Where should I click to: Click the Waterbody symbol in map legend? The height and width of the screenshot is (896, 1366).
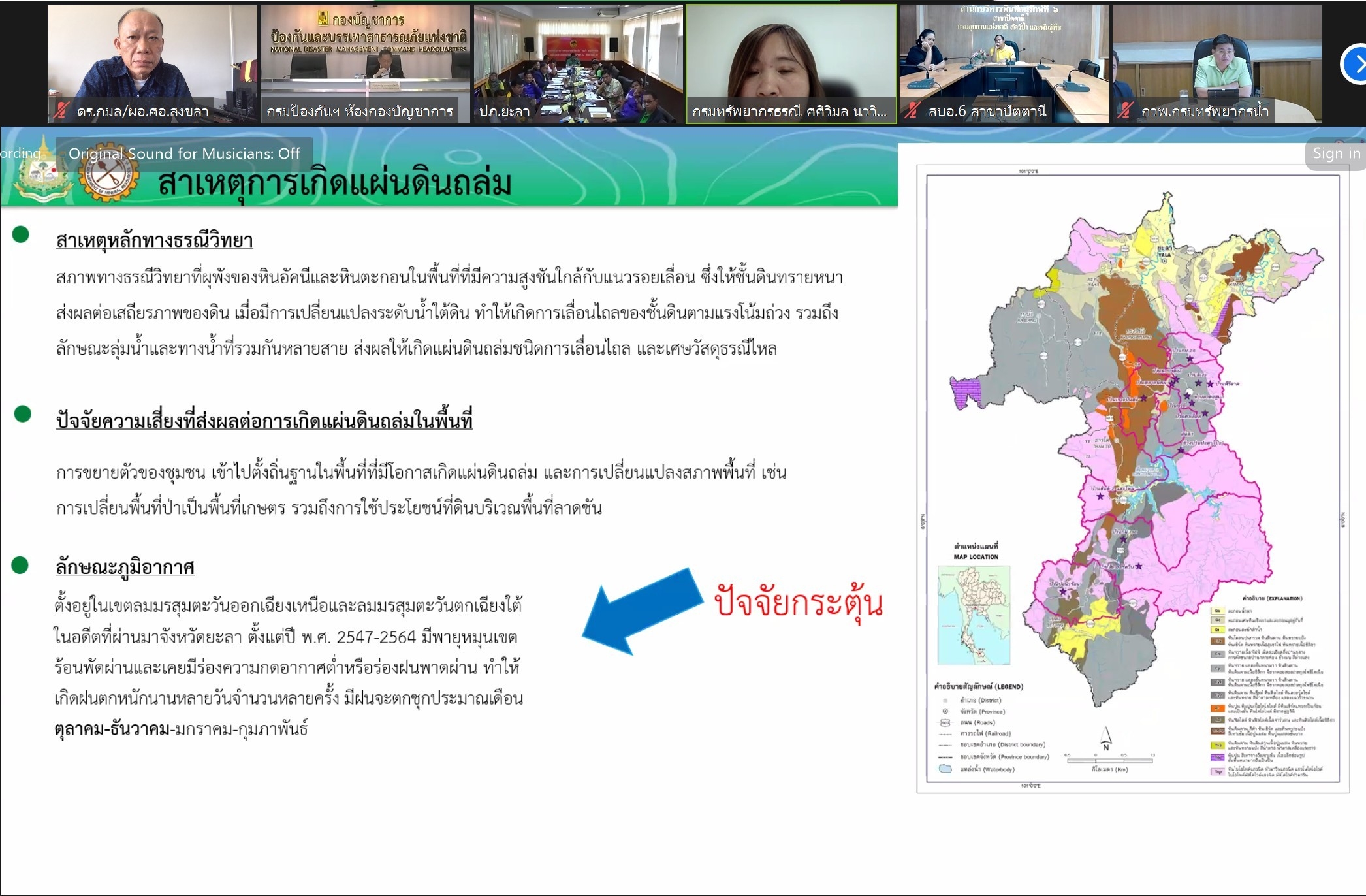(945, 769)
